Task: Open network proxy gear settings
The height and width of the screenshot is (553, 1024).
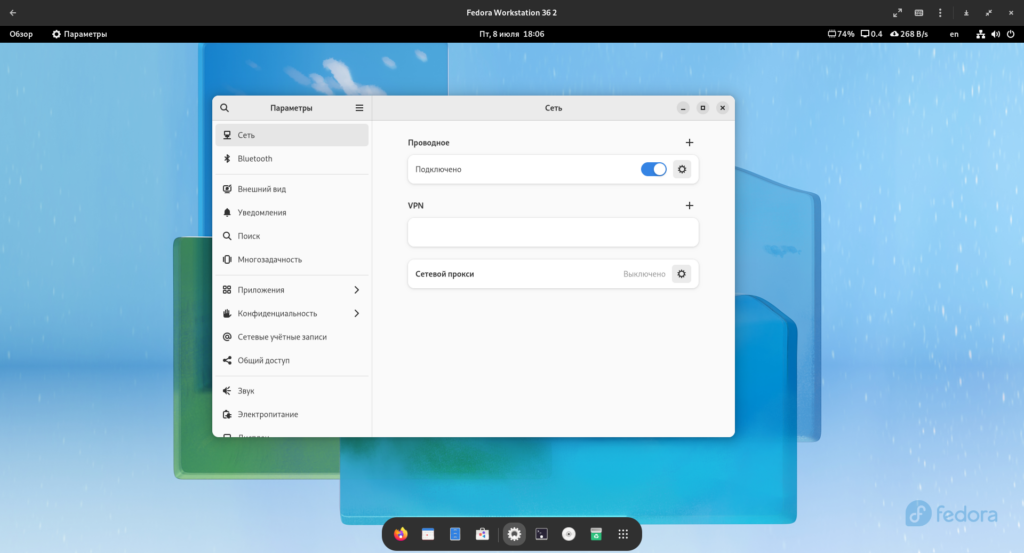Action: [682, 274]
